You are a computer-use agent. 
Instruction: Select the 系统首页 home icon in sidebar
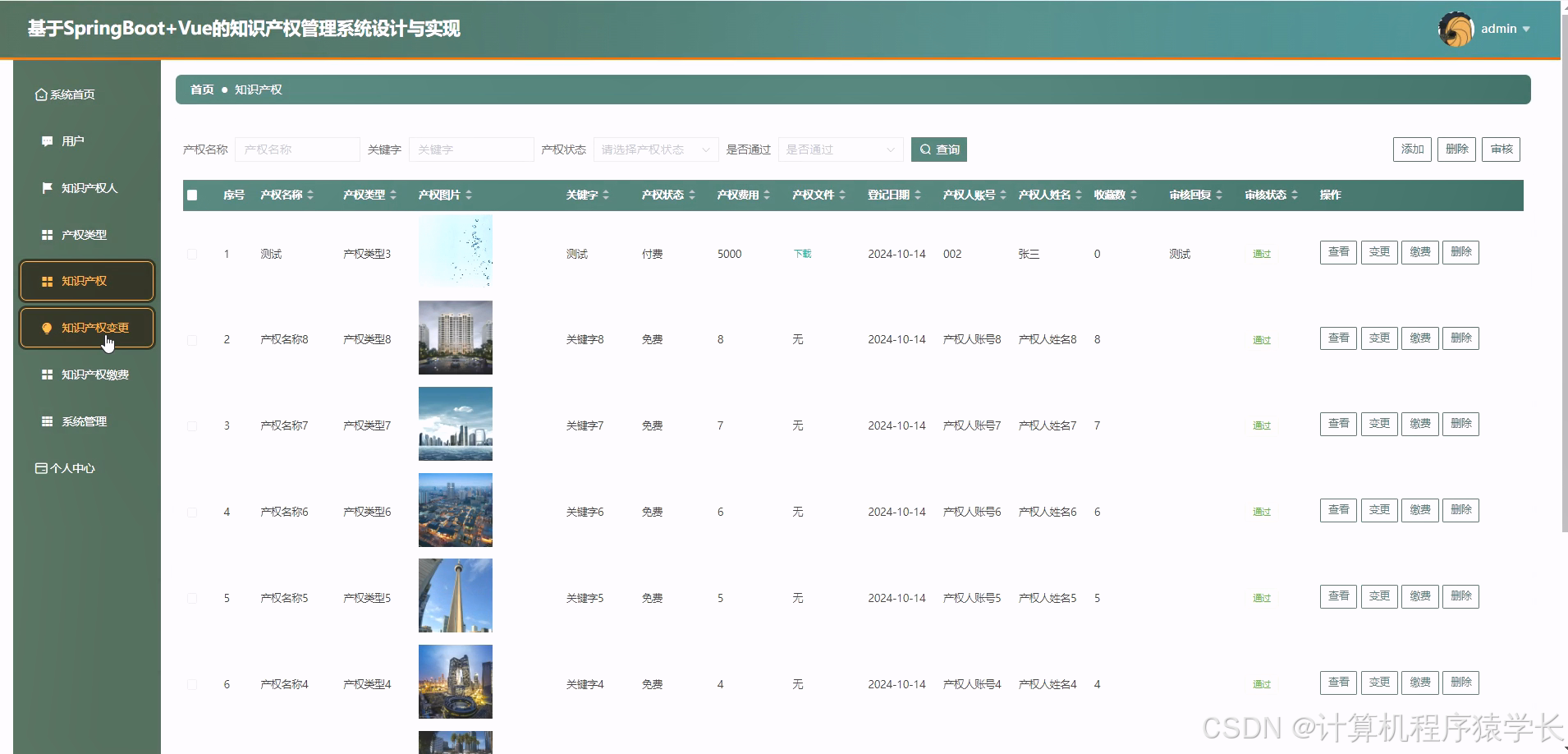pyautogui.click(x=41, y=94)
